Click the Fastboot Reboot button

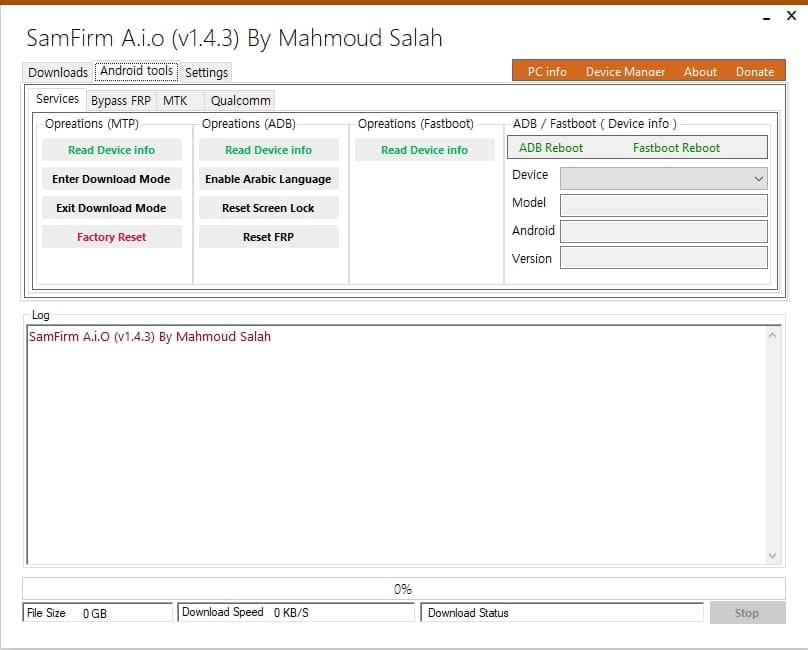tap(676, 148)
